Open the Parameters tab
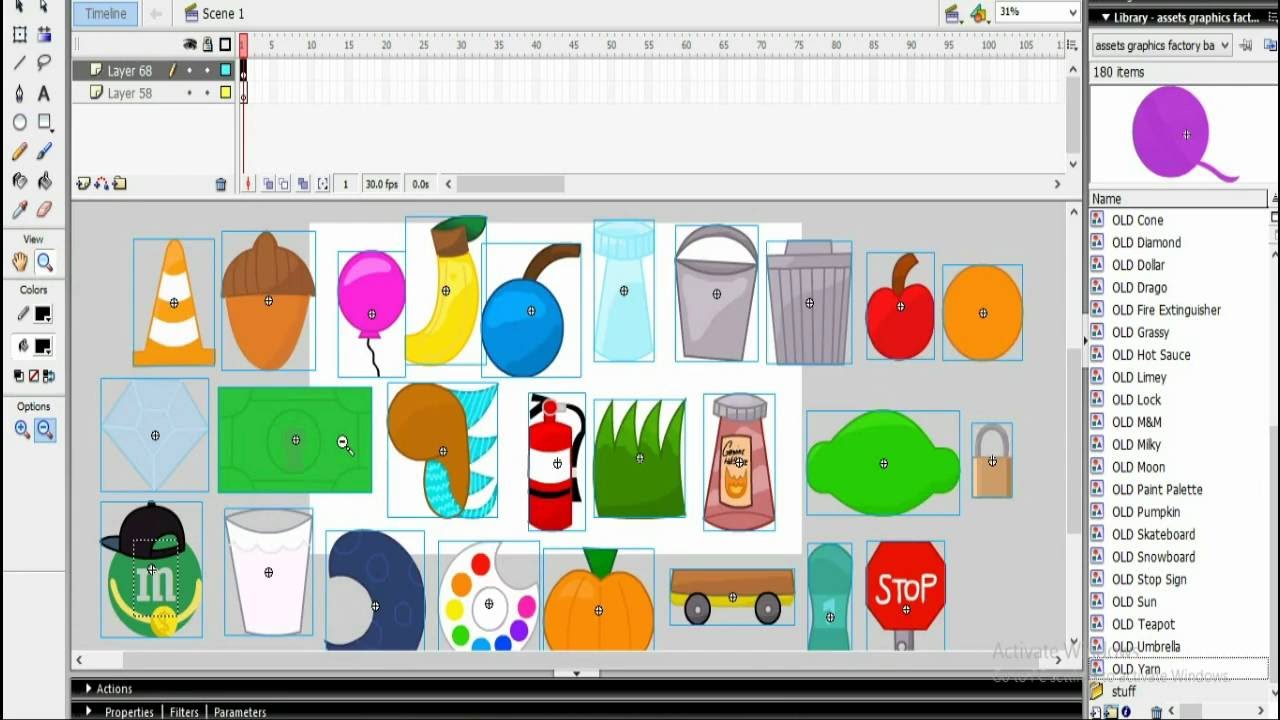1280x720 pixels. coord(240,712)
